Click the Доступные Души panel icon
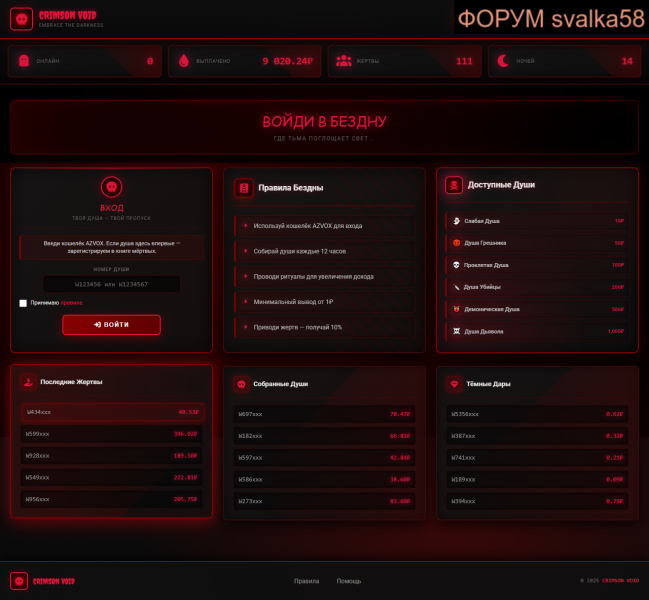 454,185
